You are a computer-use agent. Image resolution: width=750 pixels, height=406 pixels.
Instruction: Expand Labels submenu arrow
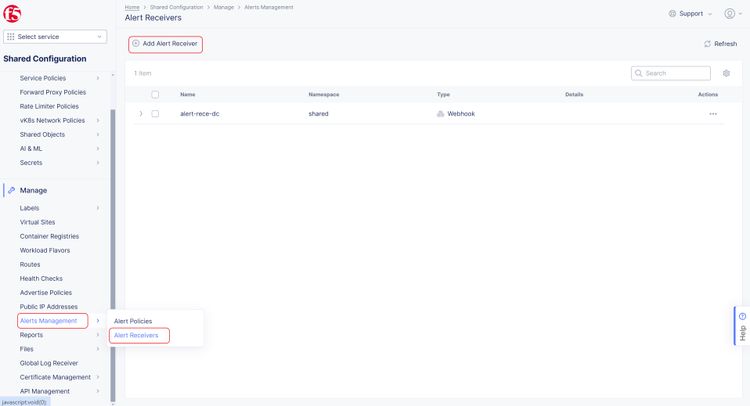pos(98,208)
